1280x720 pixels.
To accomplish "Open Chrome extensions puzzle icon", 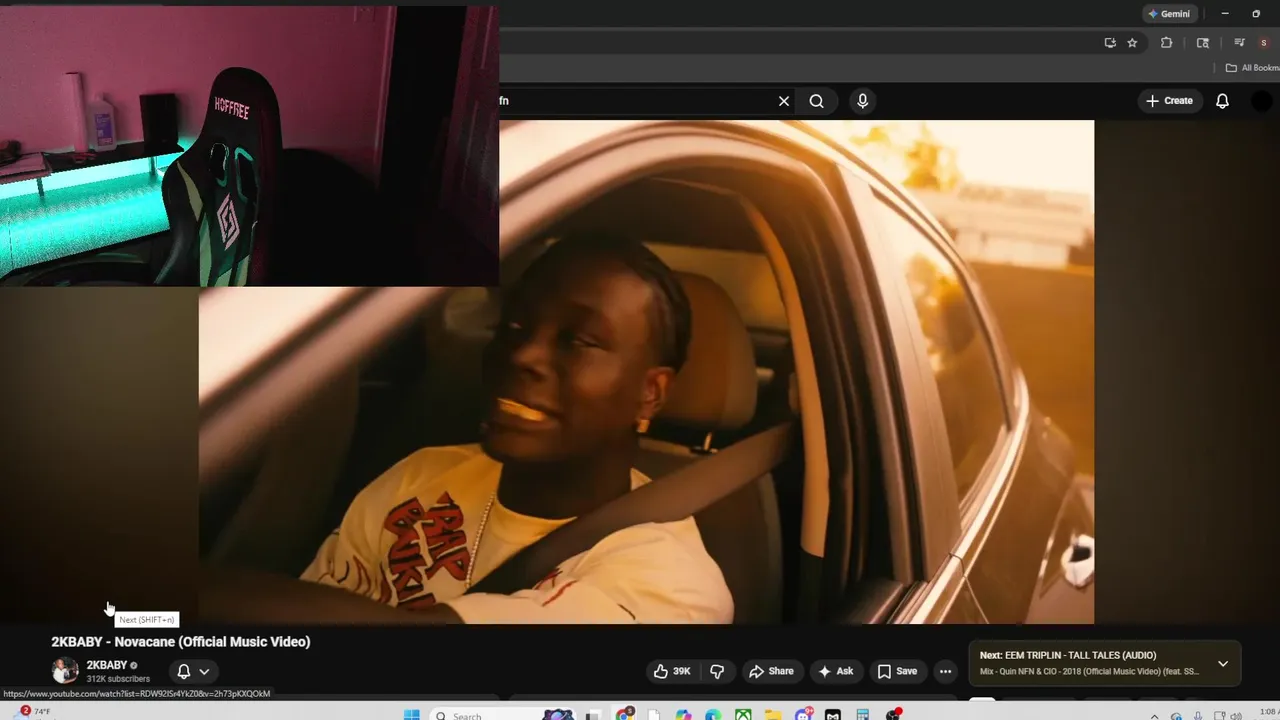I will click(x=1166, y=43).
